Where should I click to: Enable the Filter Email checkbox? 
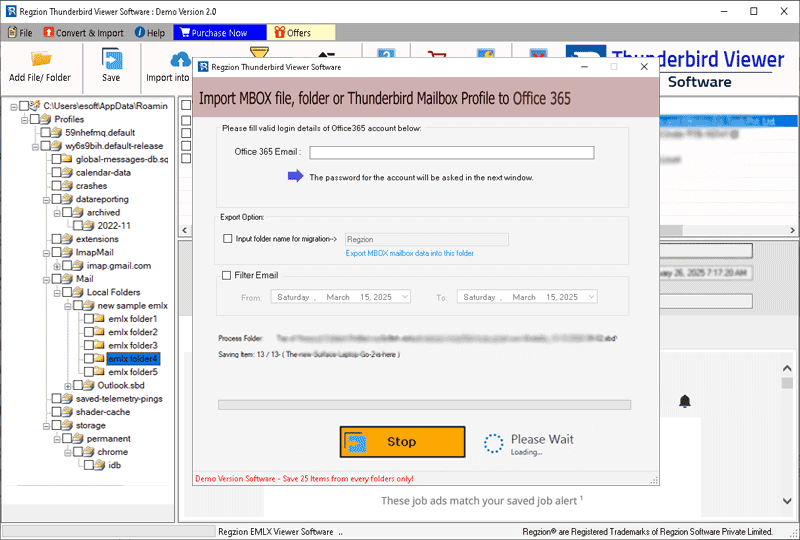227,275
